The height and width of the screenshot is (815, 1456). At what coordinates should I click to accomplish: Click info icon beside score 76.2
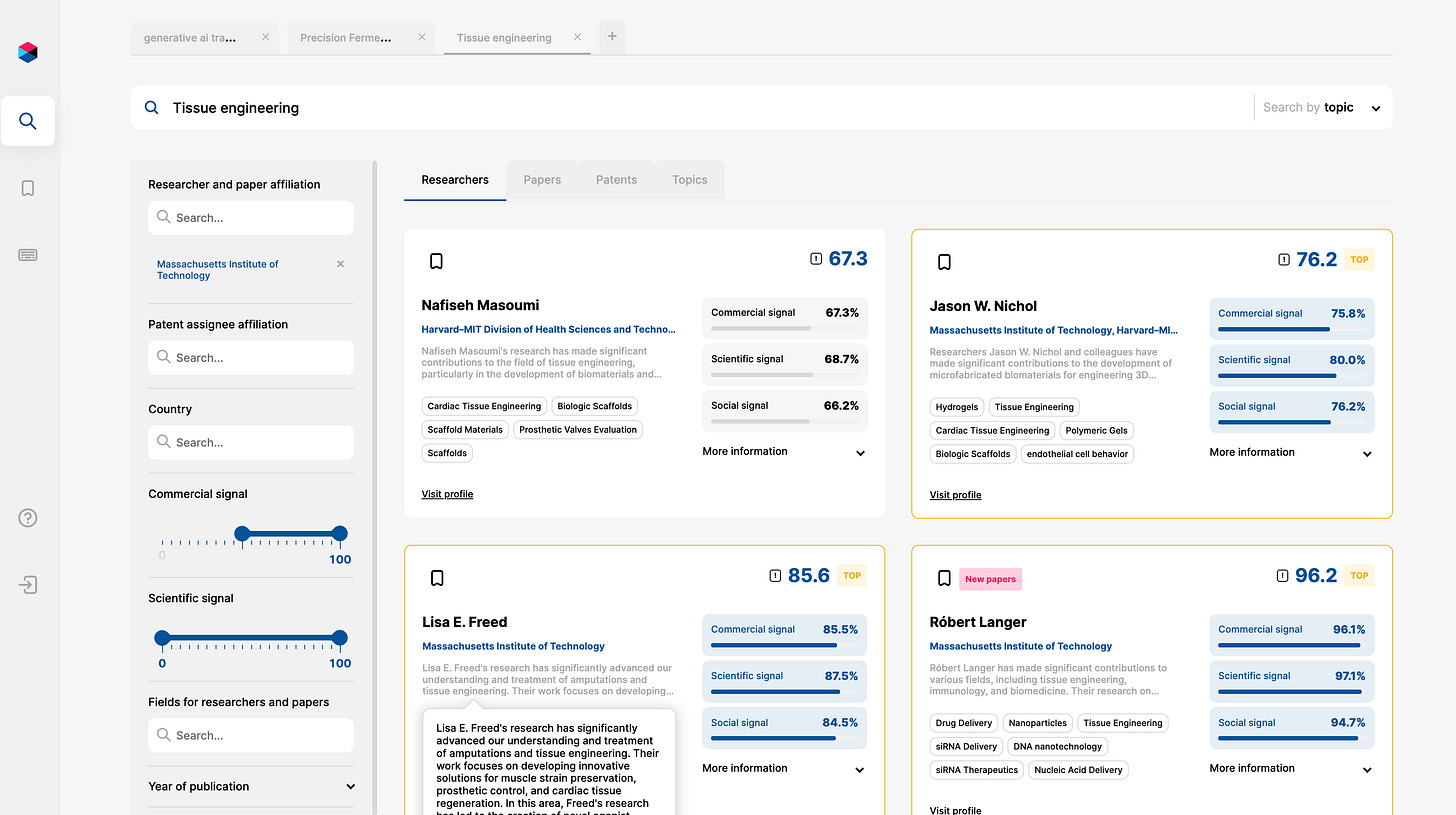pyautogui.click(x=1284, y=260)
